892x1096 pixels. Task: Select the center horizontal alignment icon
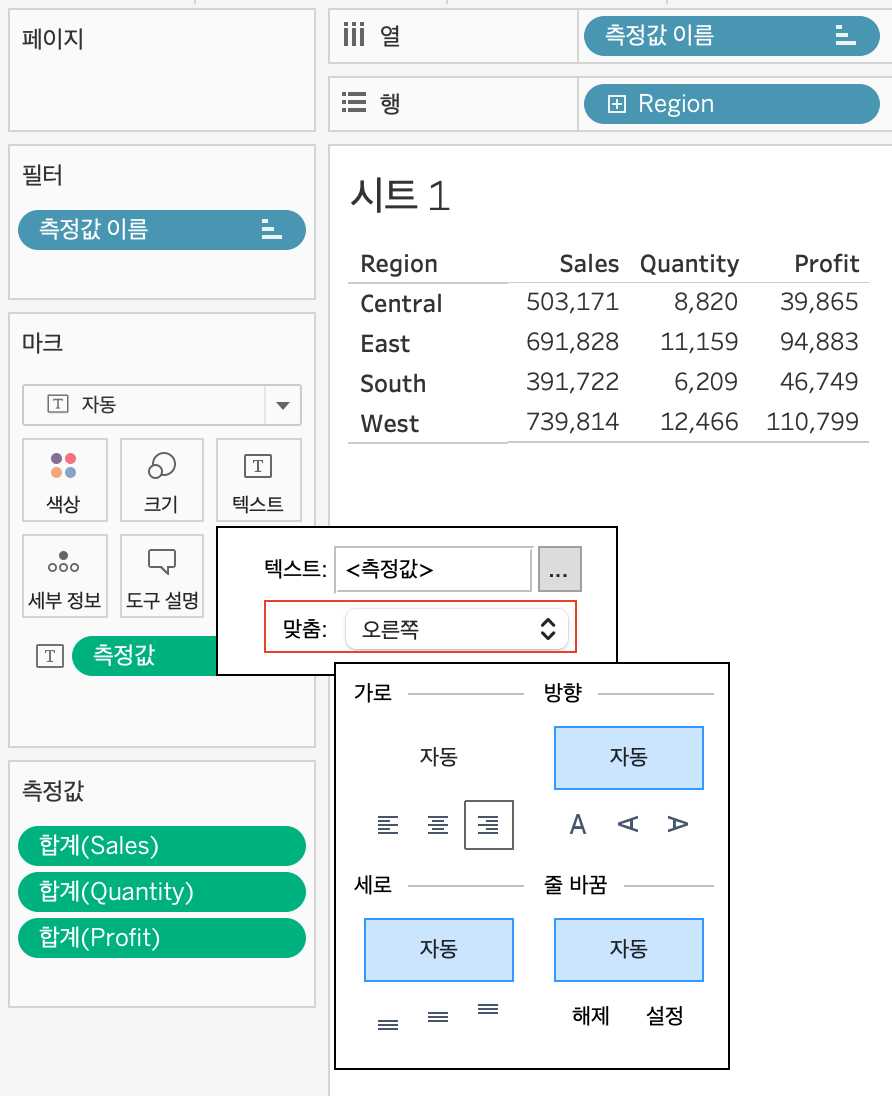pos(437,824)
